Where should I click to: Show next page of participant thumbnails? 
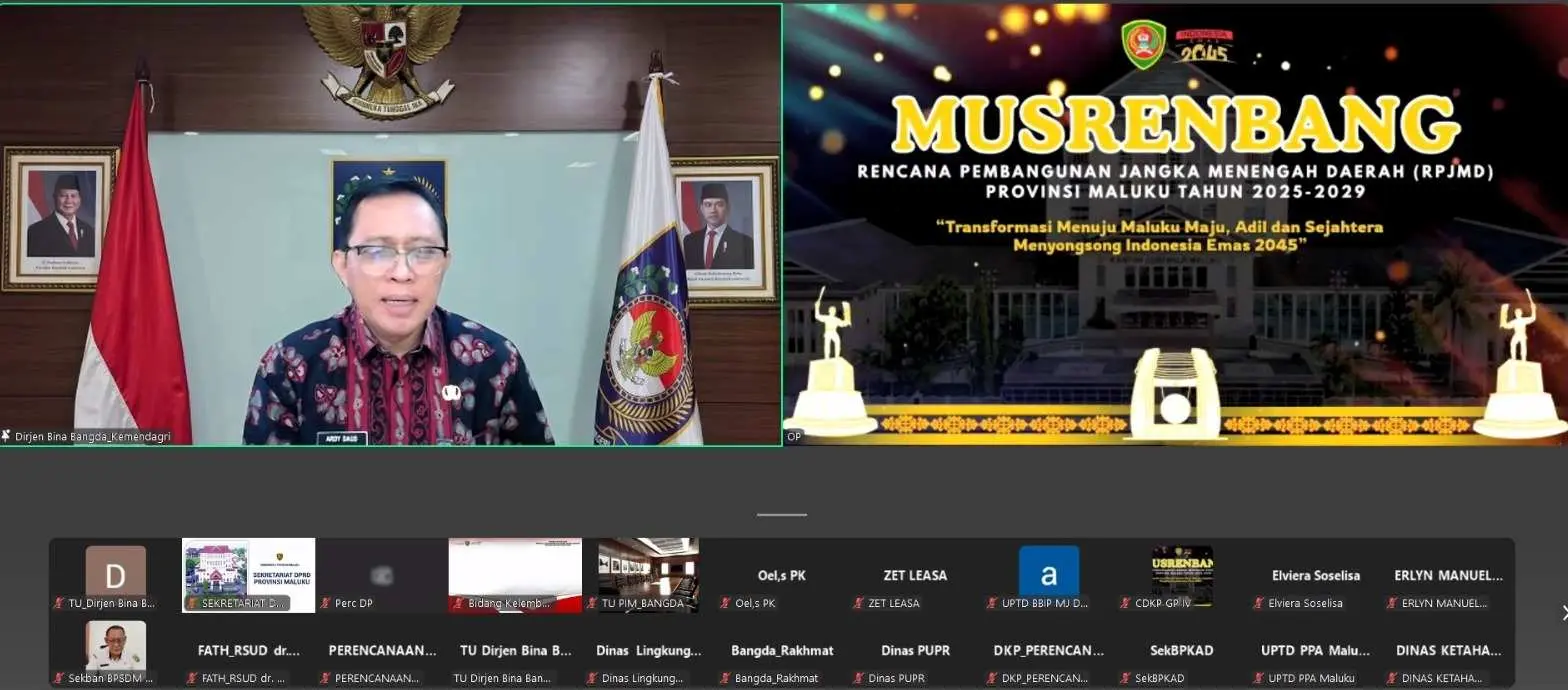tap(1562, 612)
